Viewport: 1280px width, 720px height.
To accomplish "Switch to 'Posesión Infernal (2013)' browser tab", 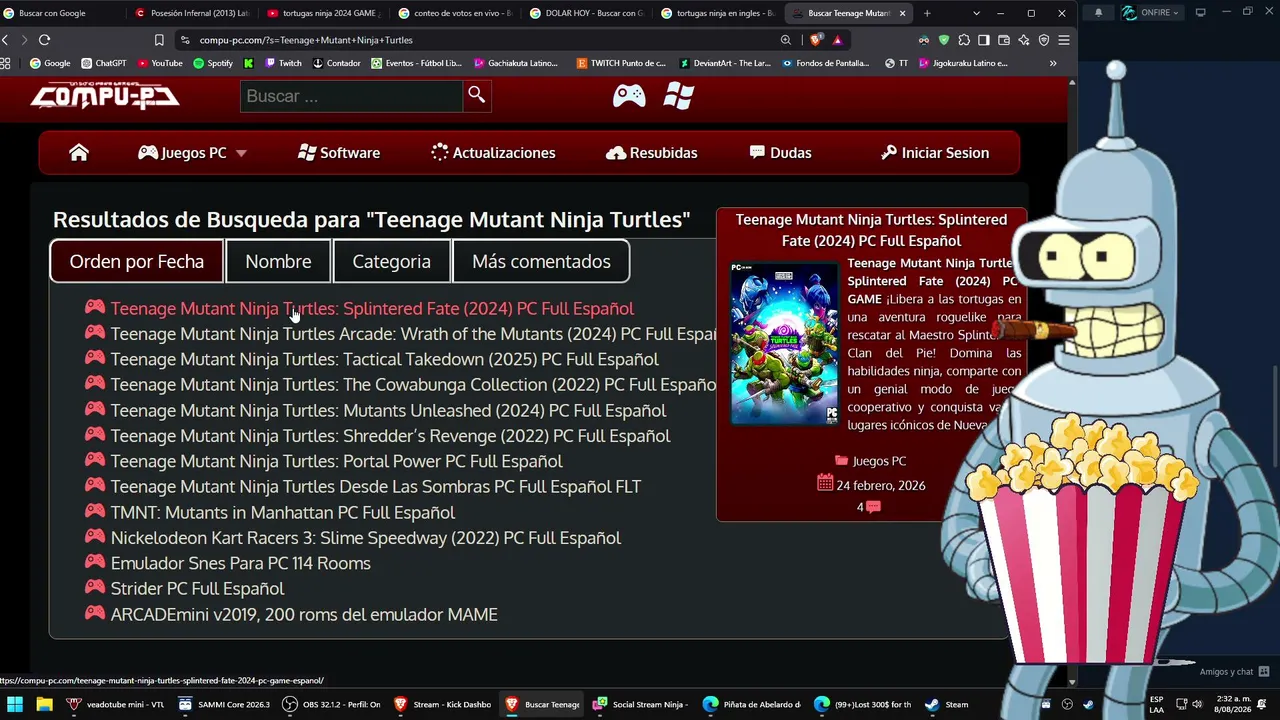I will [x=193, y=13].
